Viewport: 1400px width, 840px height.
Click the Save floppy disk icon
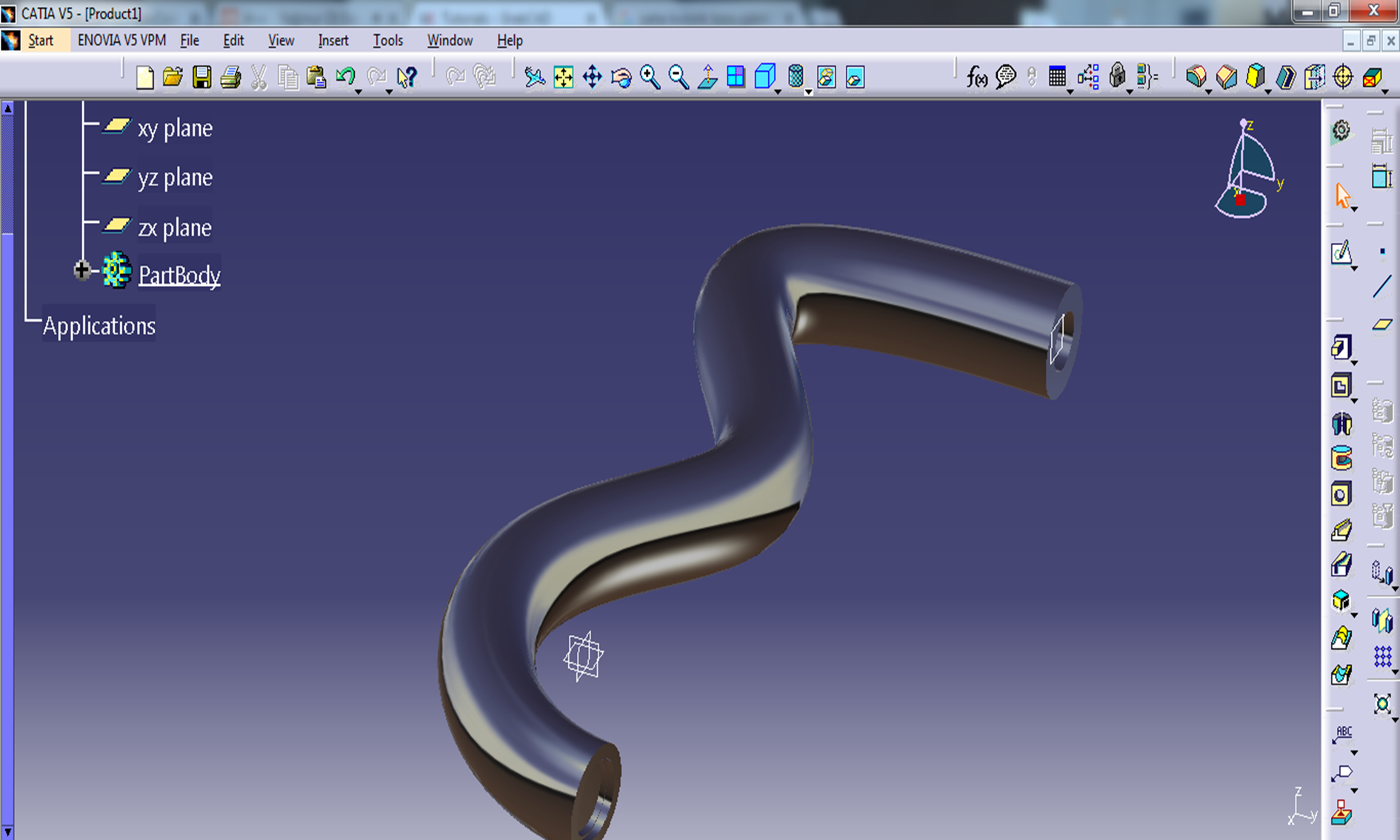201,77
